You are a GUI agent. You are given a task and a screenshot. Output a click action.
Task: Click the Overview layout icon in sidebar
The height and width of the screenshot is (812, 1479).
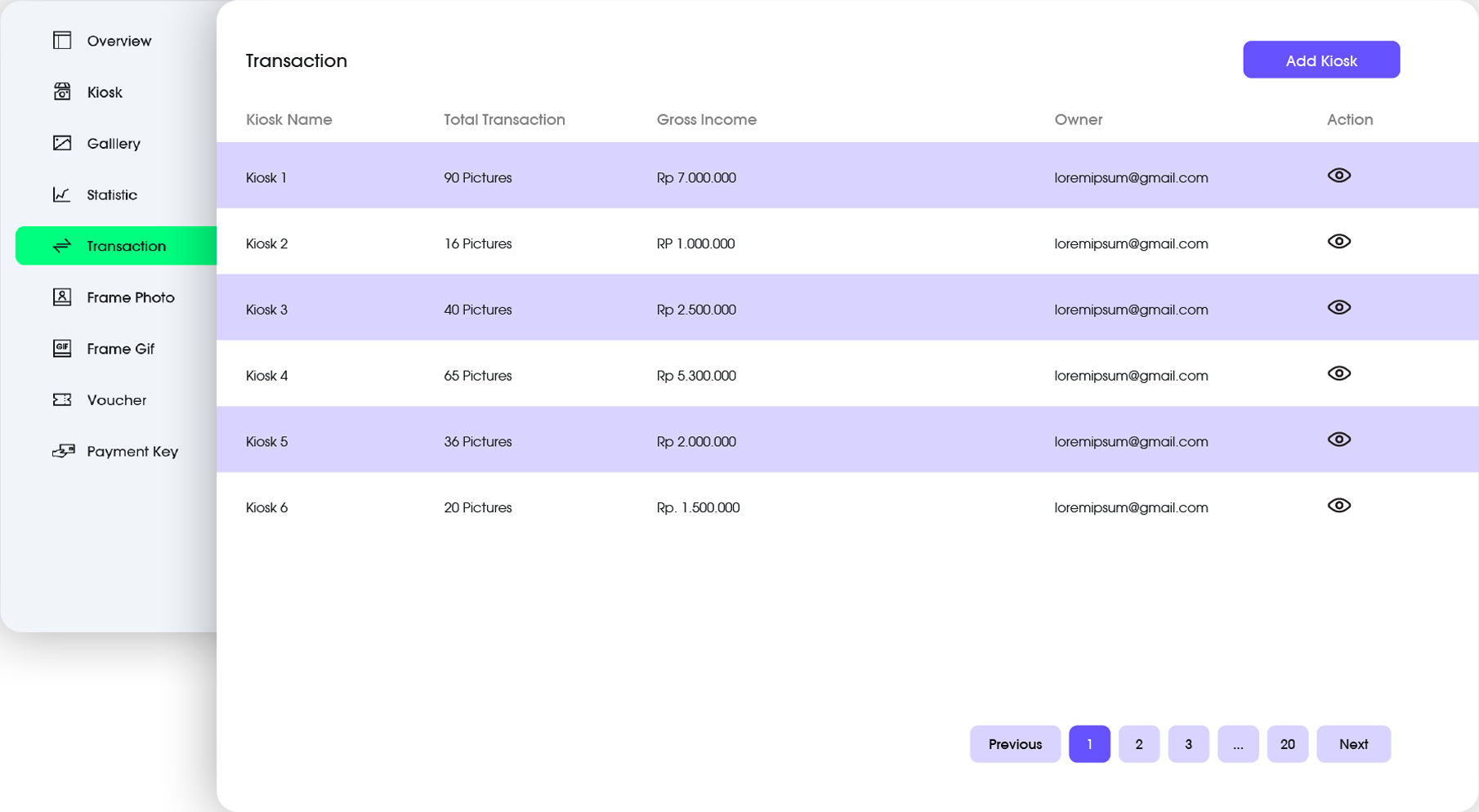click(62, 41)
